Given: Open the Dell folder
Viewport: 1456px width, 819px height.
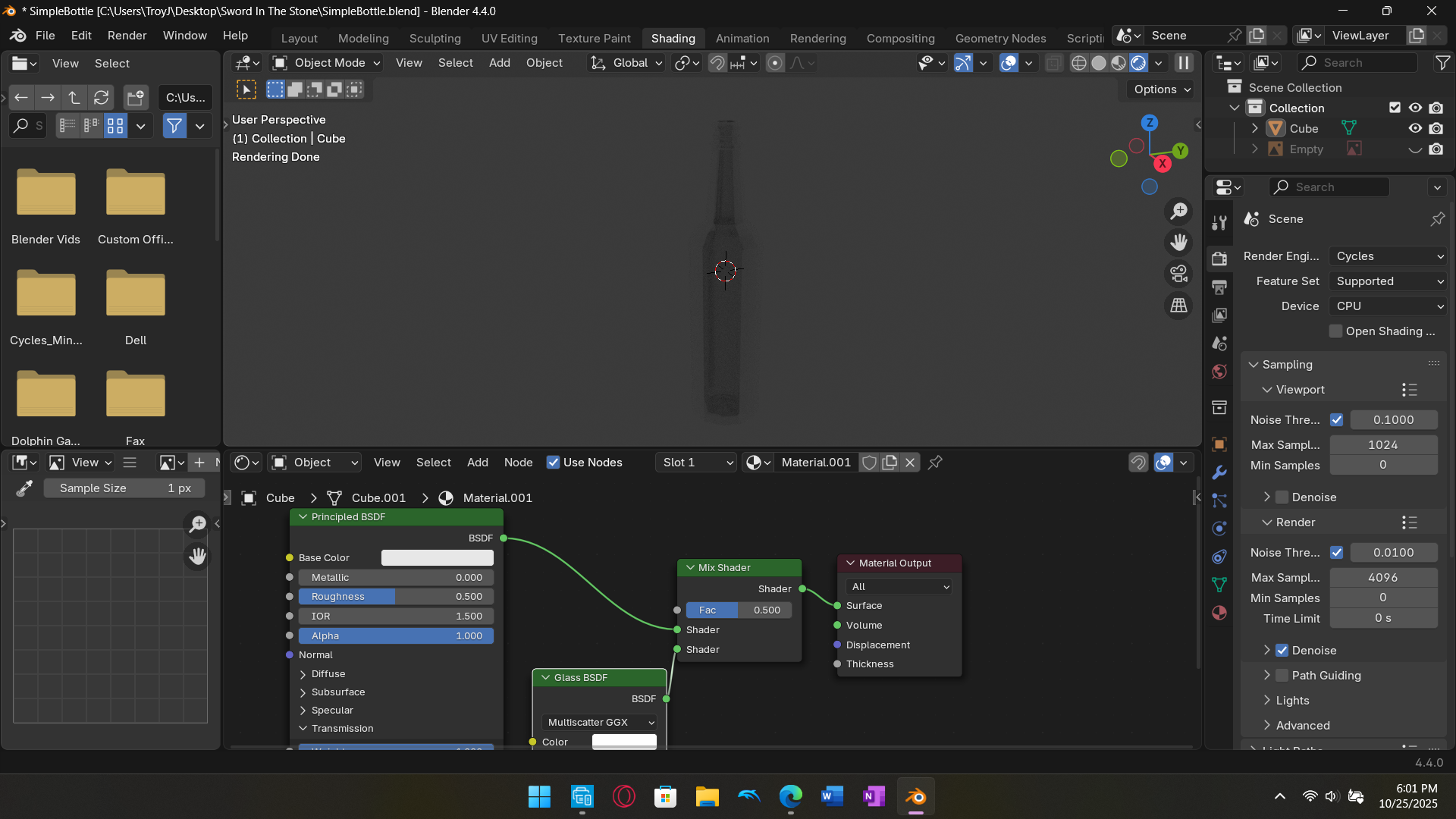Looking at the screenshot, I should (136, 307).
